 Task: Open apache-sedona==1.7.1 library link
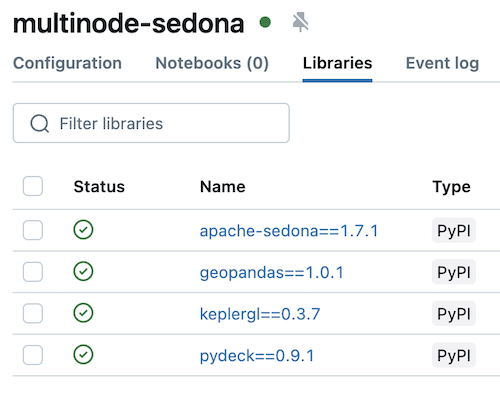click(289, 231)
